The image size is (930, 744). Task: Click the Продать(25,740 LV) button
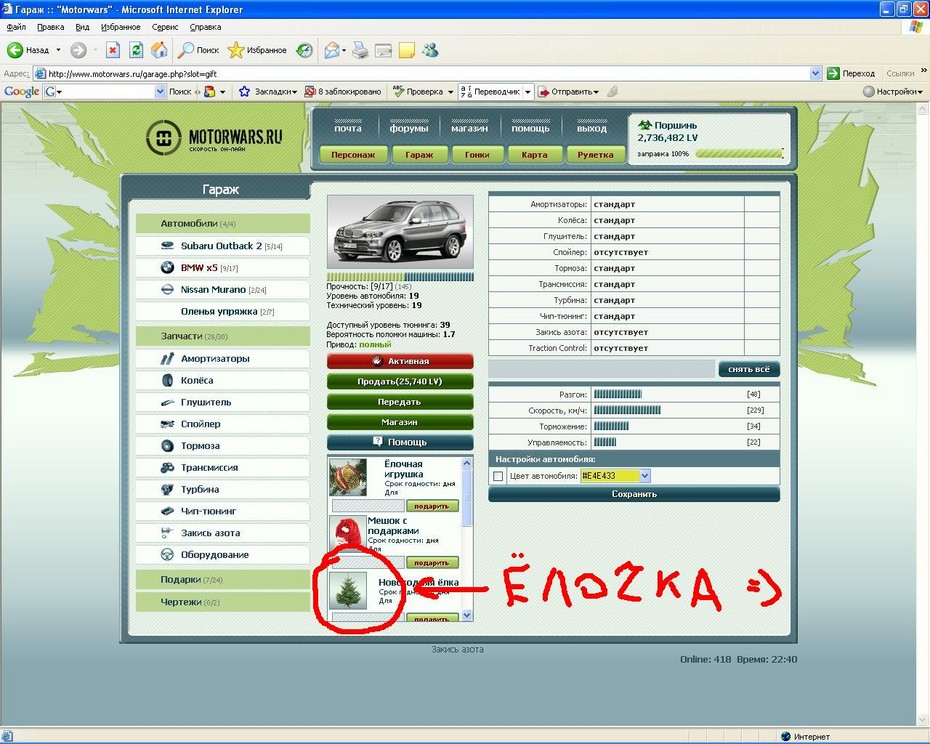[400, 381]
